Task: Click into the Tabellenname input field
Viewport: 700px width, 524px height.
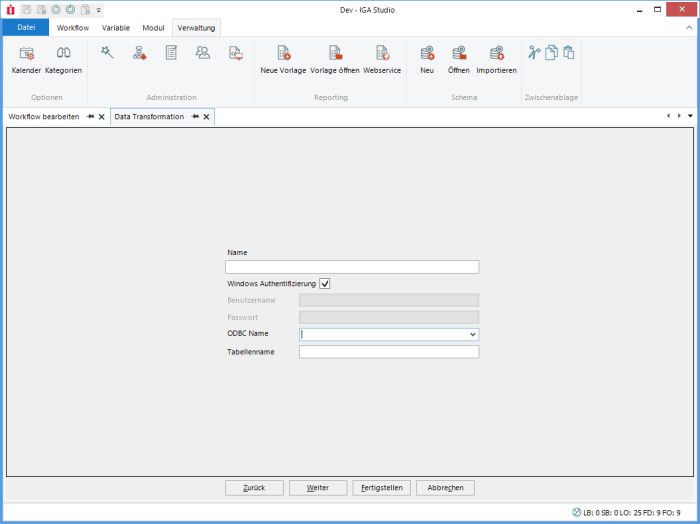Action: (x=388, y=352)
